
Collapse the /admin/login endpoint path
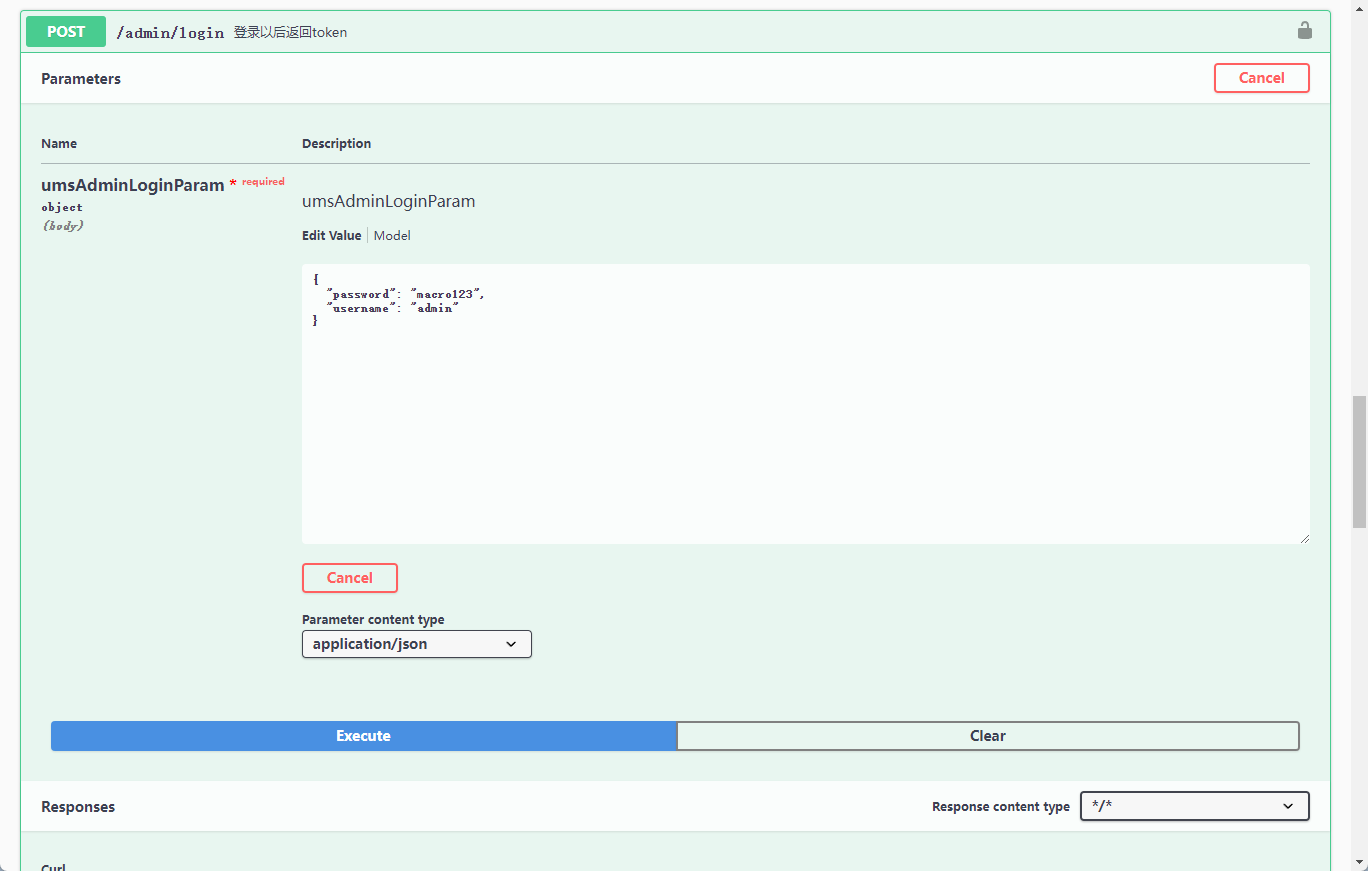point(170,32)
